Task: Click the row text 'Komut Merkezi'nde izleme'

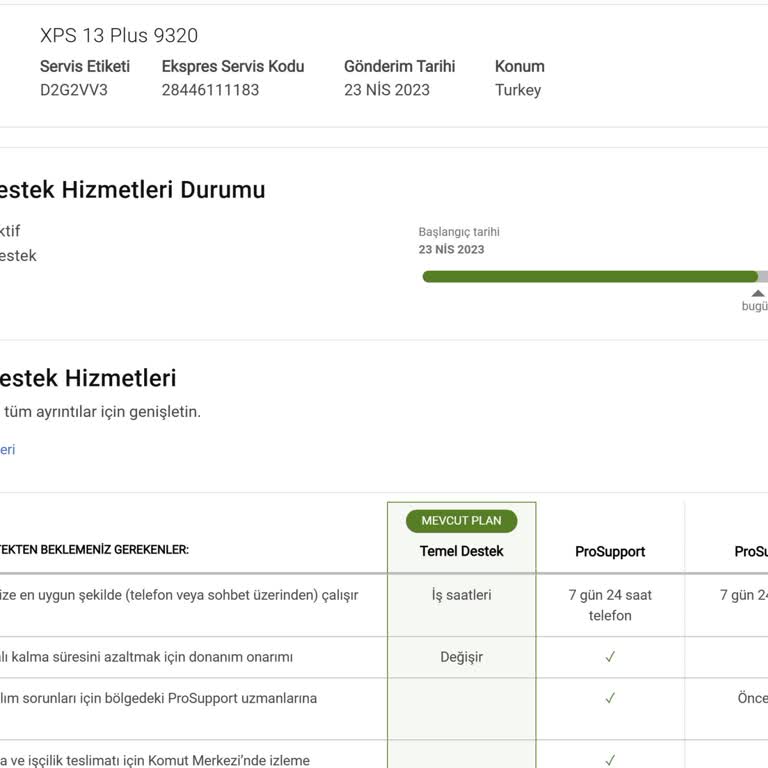Action: coord(229,760)
